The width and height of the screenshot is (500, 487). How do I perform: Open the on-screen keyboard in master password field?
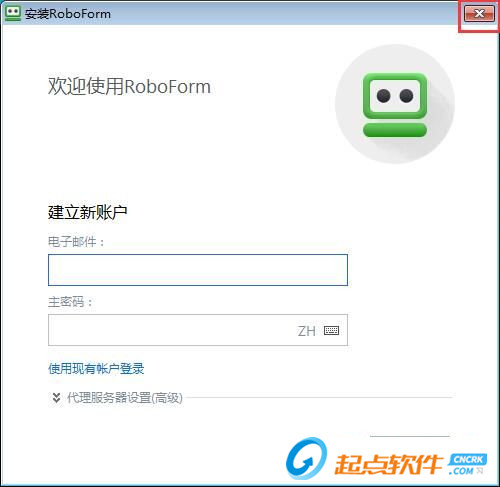(x=332, y=330)
